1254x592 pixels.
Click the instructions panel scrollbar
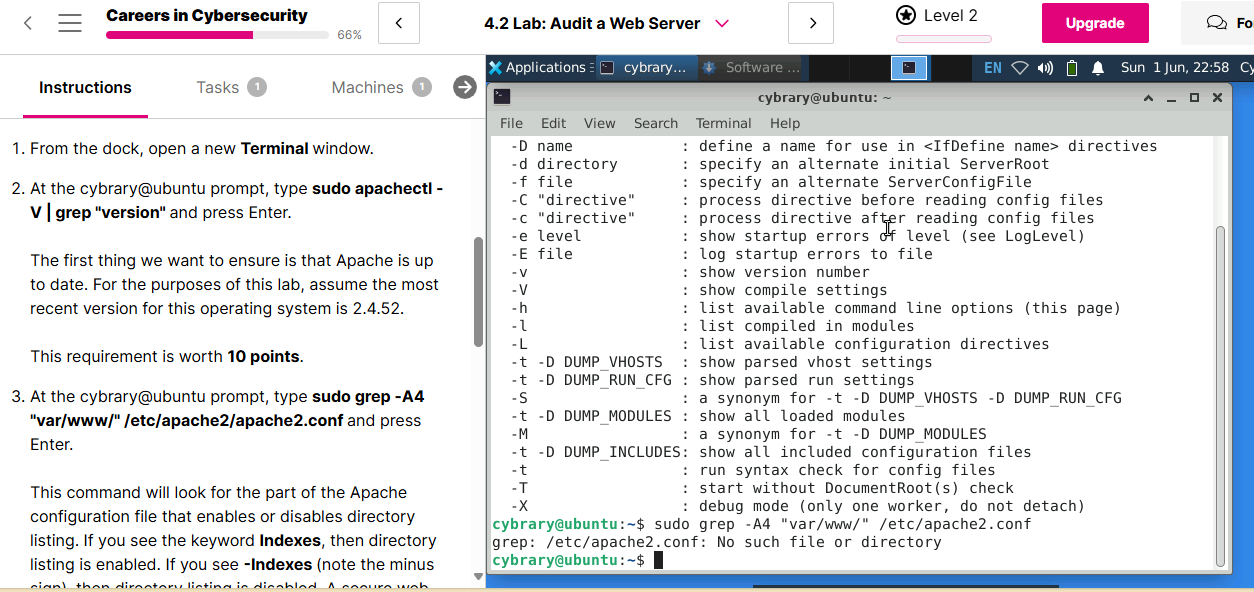pos(478,290)
